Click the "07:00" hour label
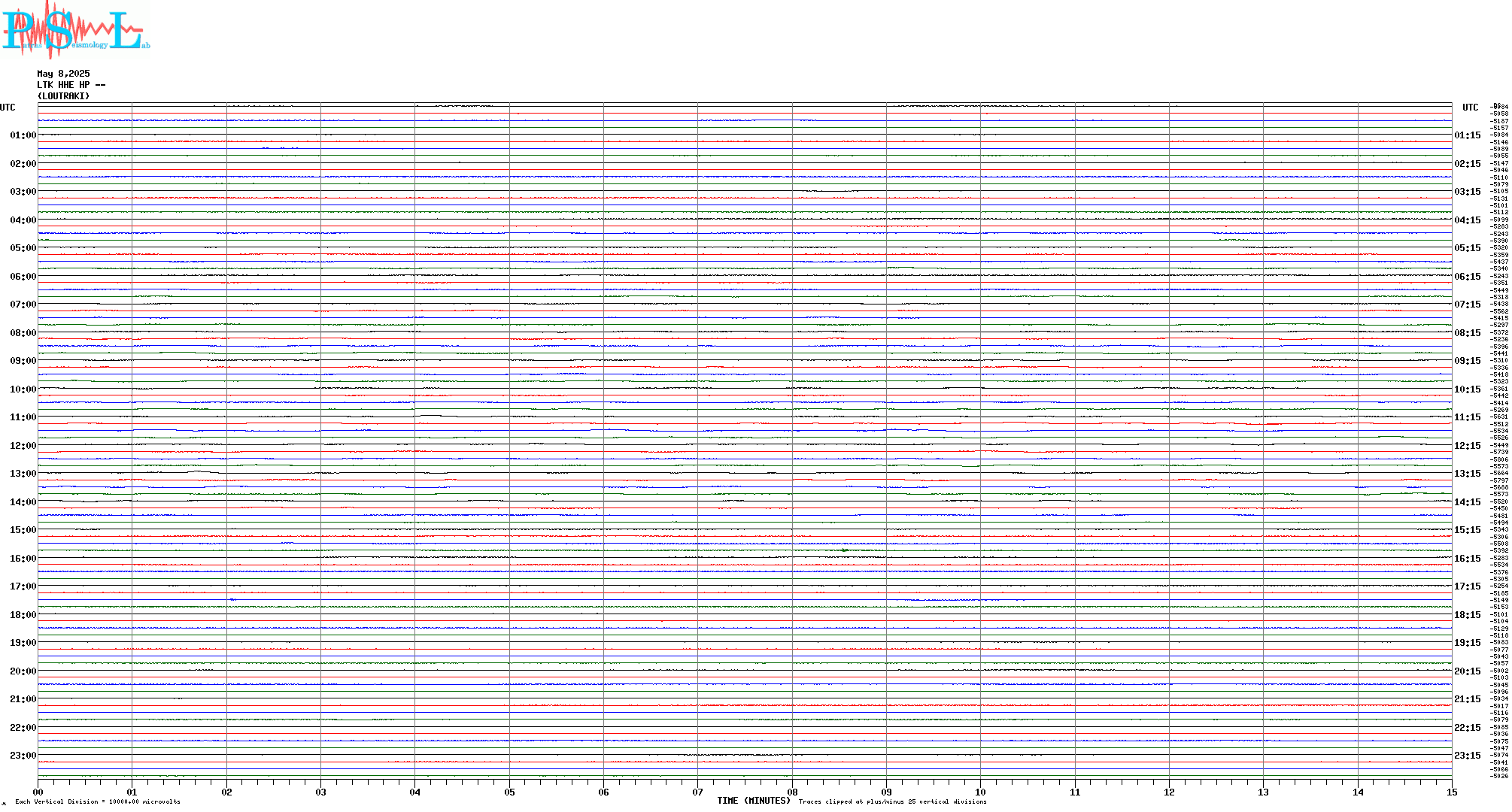 (x=23, y=304)
